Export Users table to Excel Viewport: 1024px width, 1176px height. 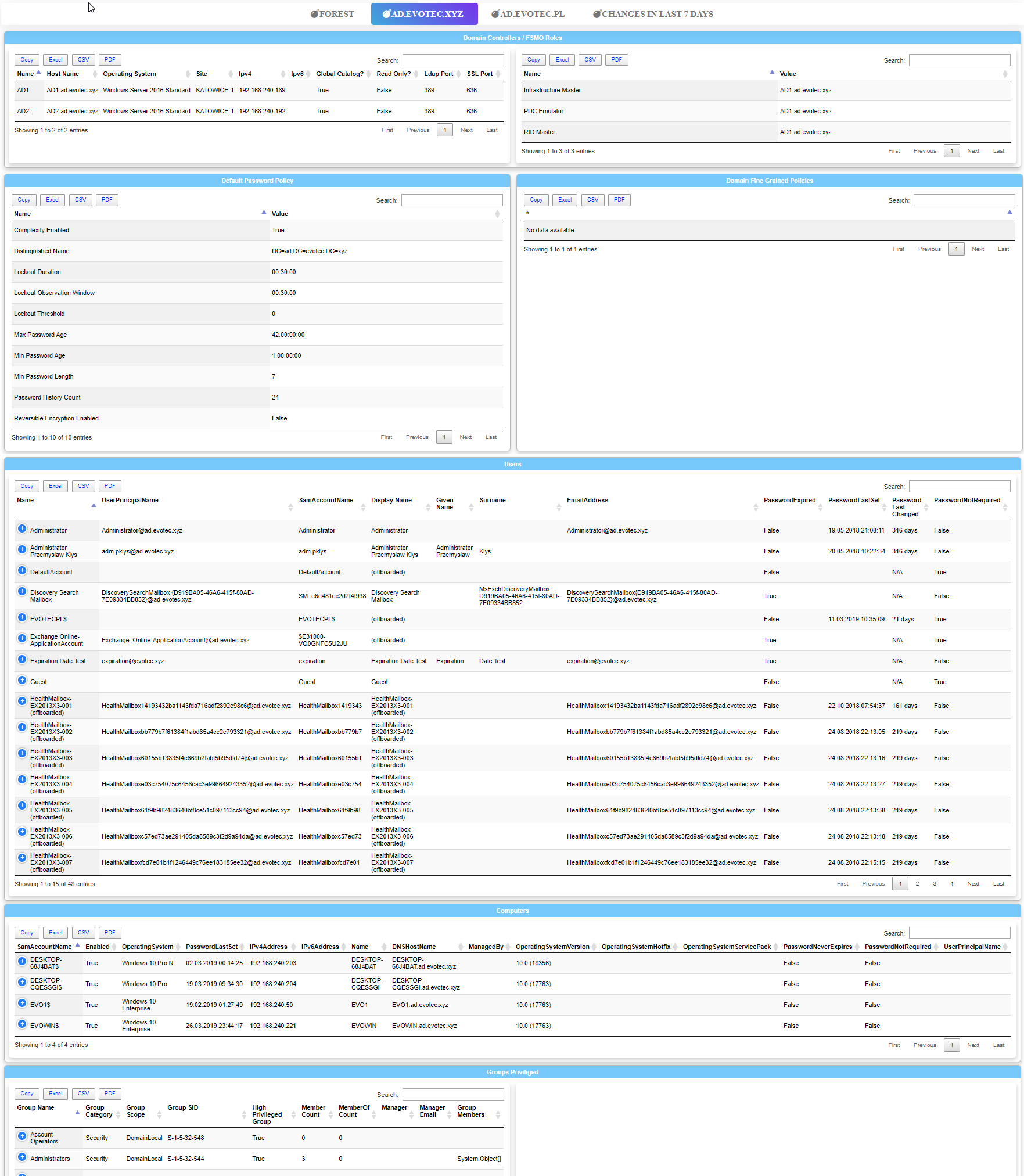(56, 486)
